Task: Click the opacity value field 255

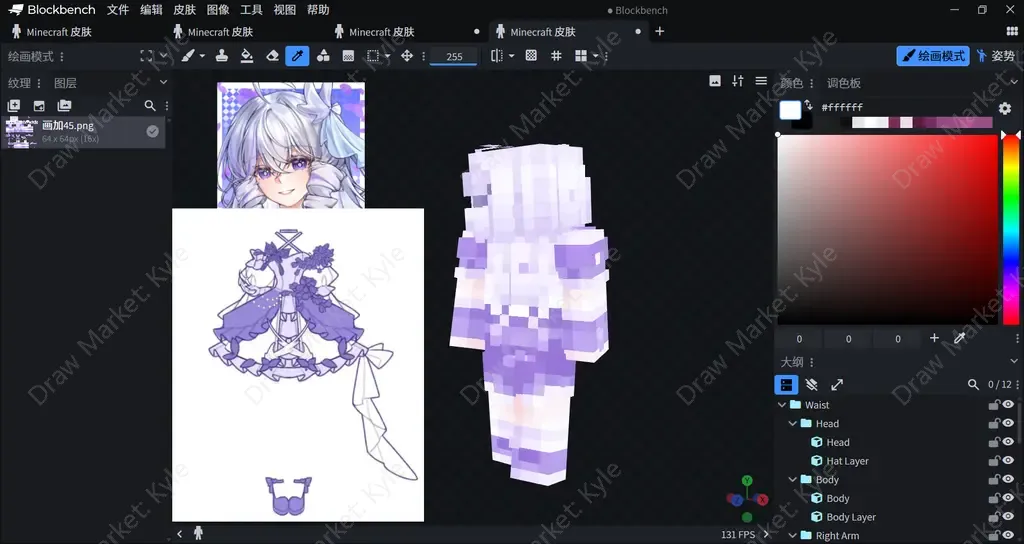Action: 454,57
